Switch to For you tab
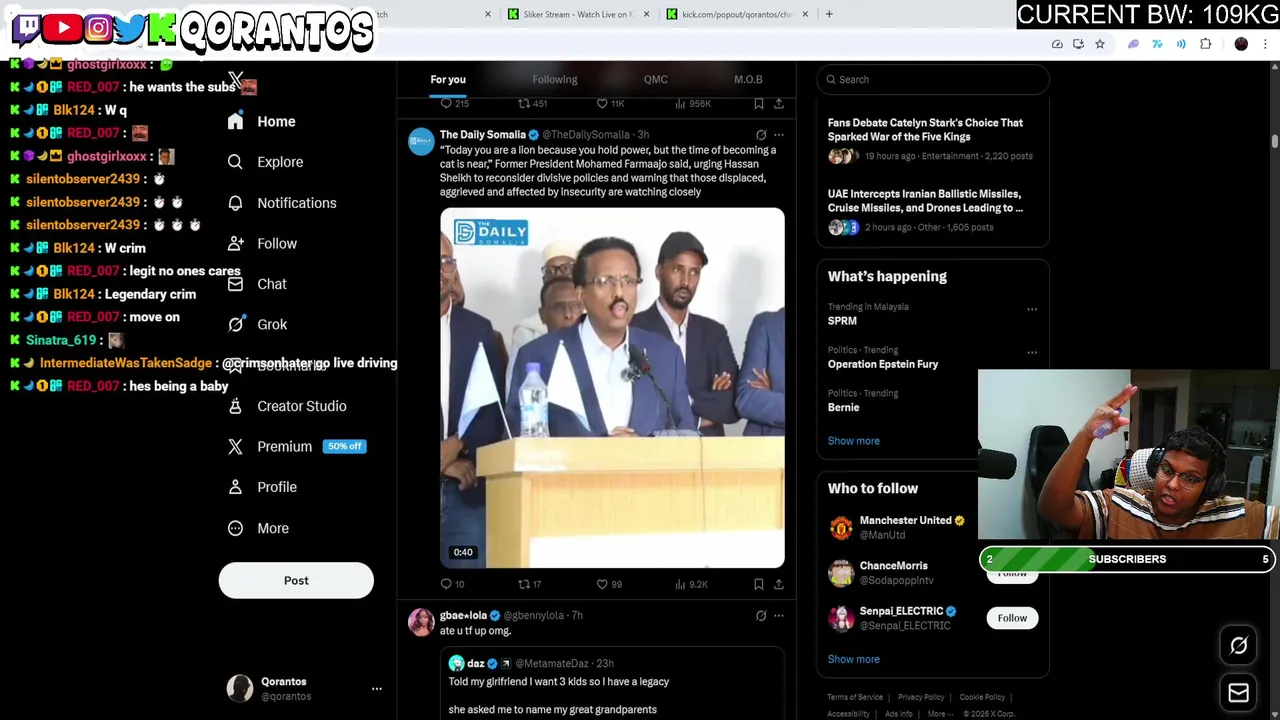 [448, 79]
